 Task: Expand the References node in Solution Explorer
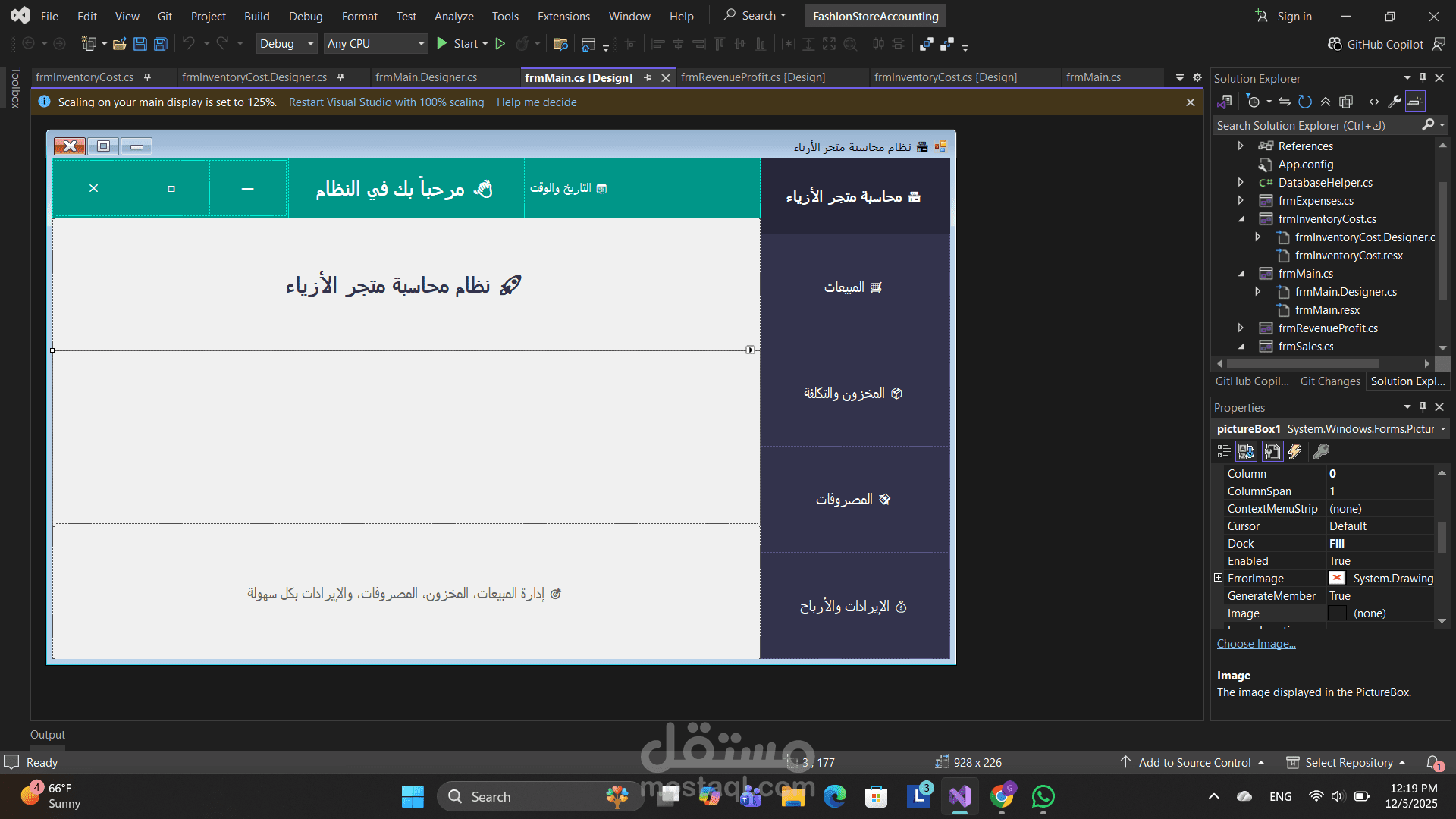(1241, 146)
